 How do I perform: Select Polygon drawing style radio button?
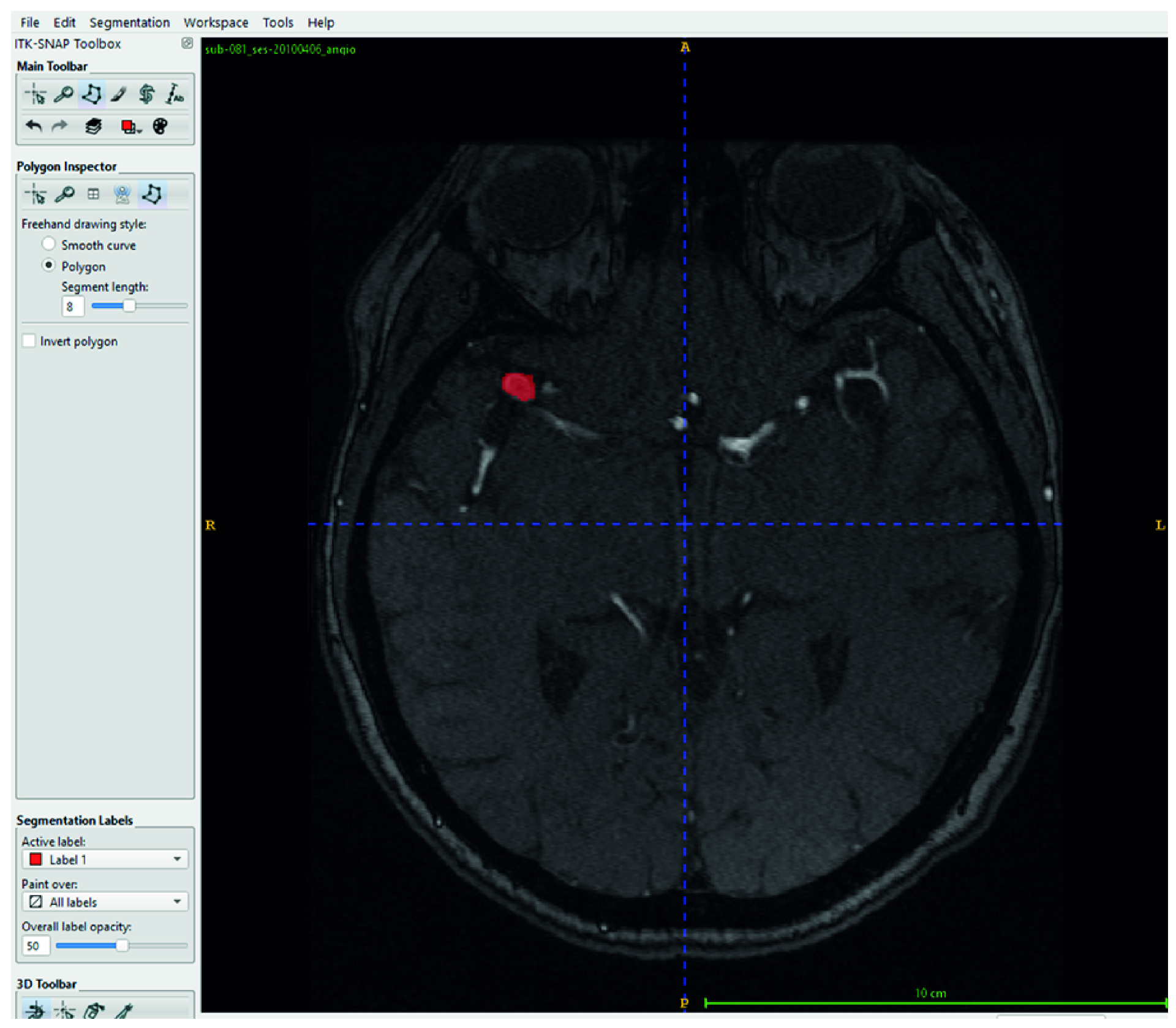tap(48, 266)
